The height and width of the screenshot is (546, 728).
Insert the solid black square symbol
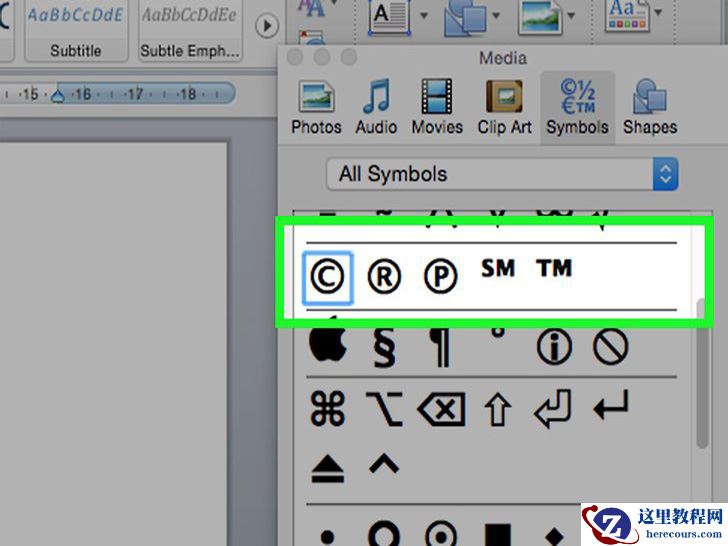498,535
